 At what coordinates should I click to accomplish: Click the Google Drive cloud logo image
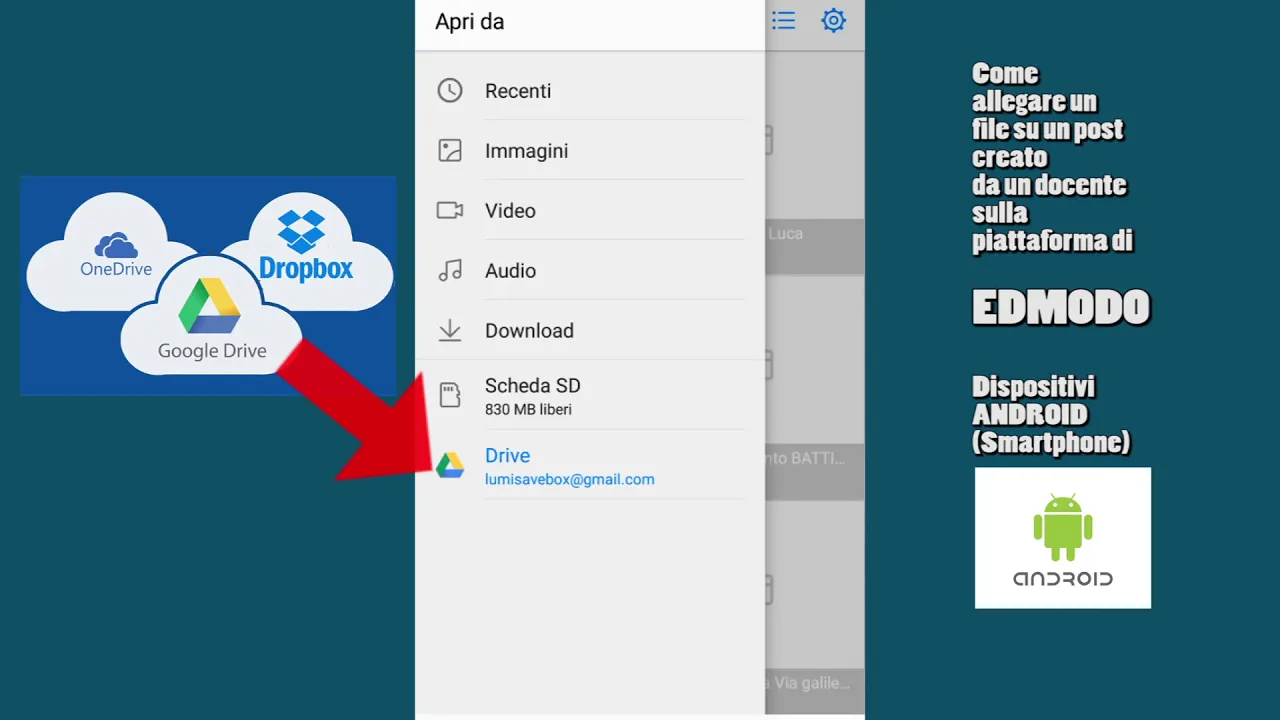211,320
